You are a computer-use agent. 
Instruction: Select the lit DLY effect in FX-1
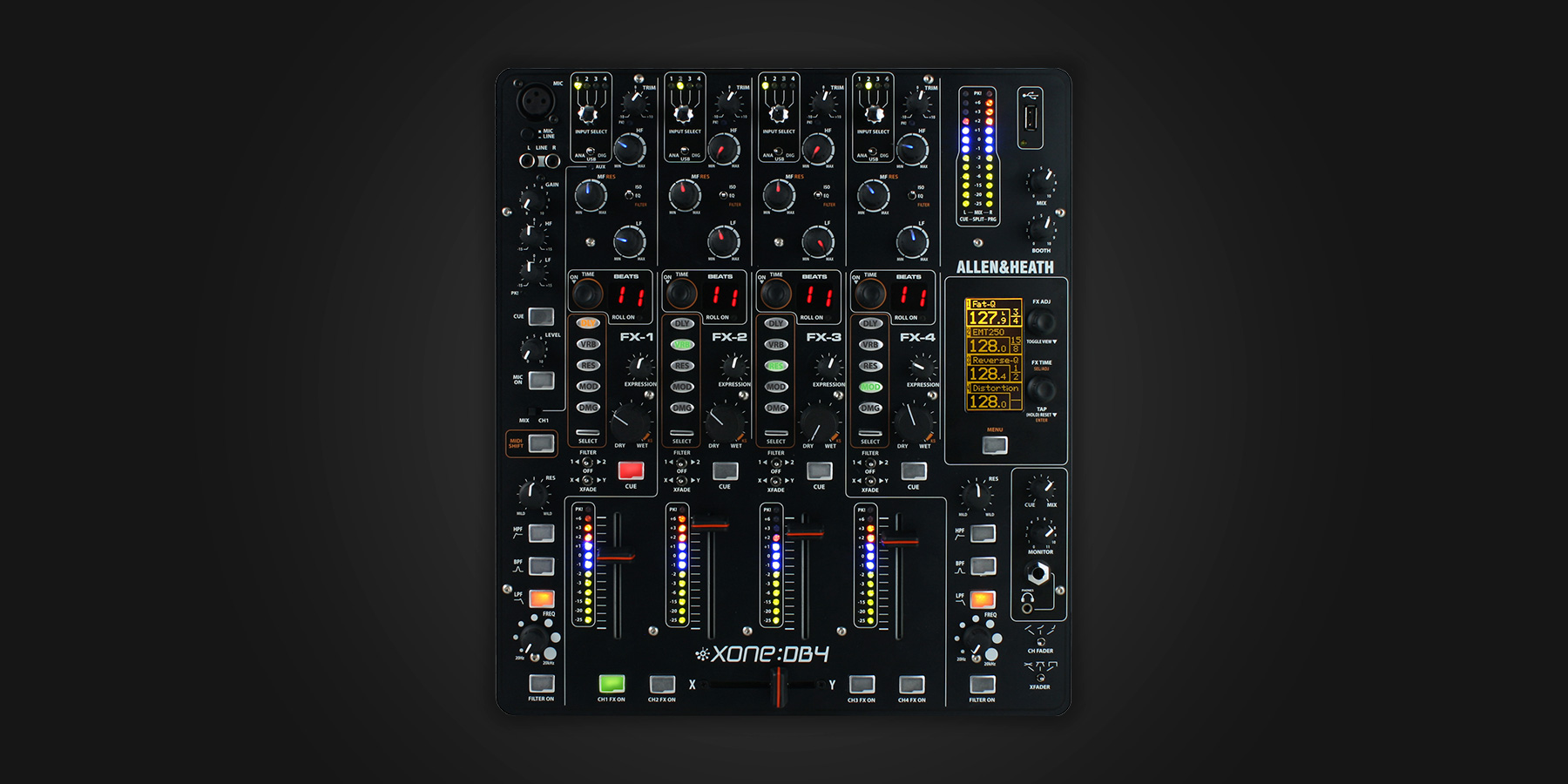[588, 323]
